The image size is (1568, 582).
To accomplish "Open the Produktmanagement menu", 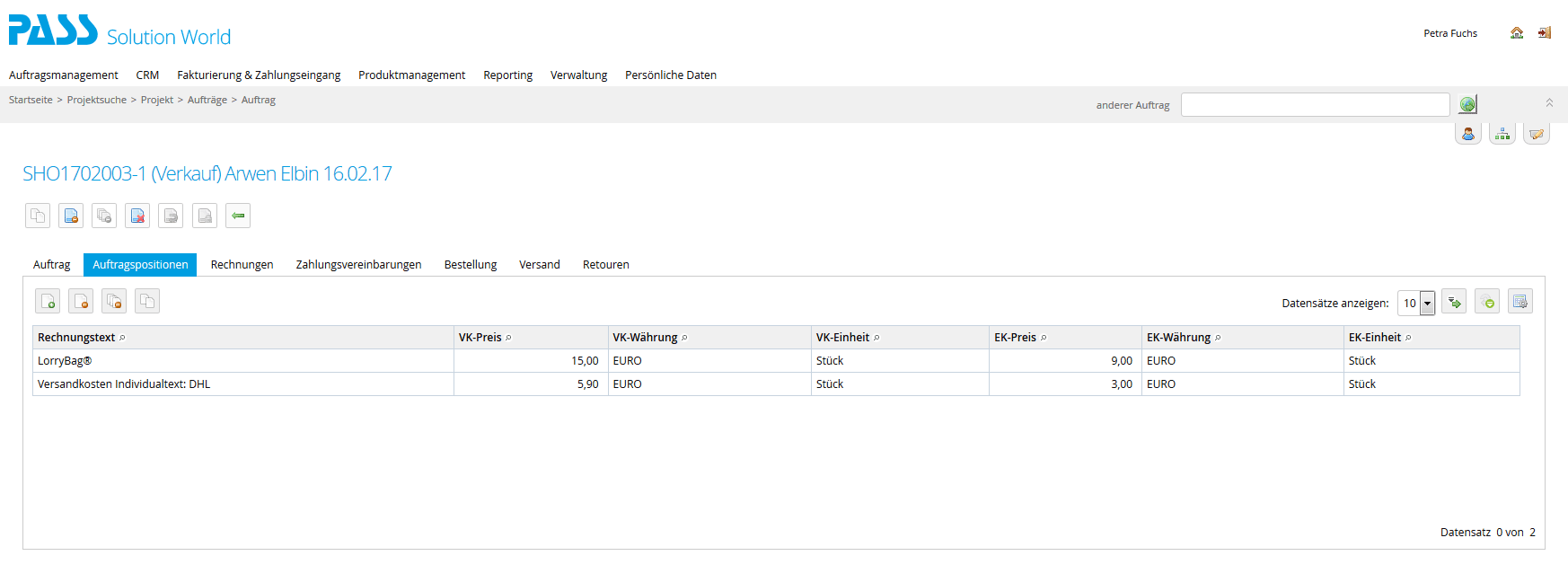I will (411, 75).
